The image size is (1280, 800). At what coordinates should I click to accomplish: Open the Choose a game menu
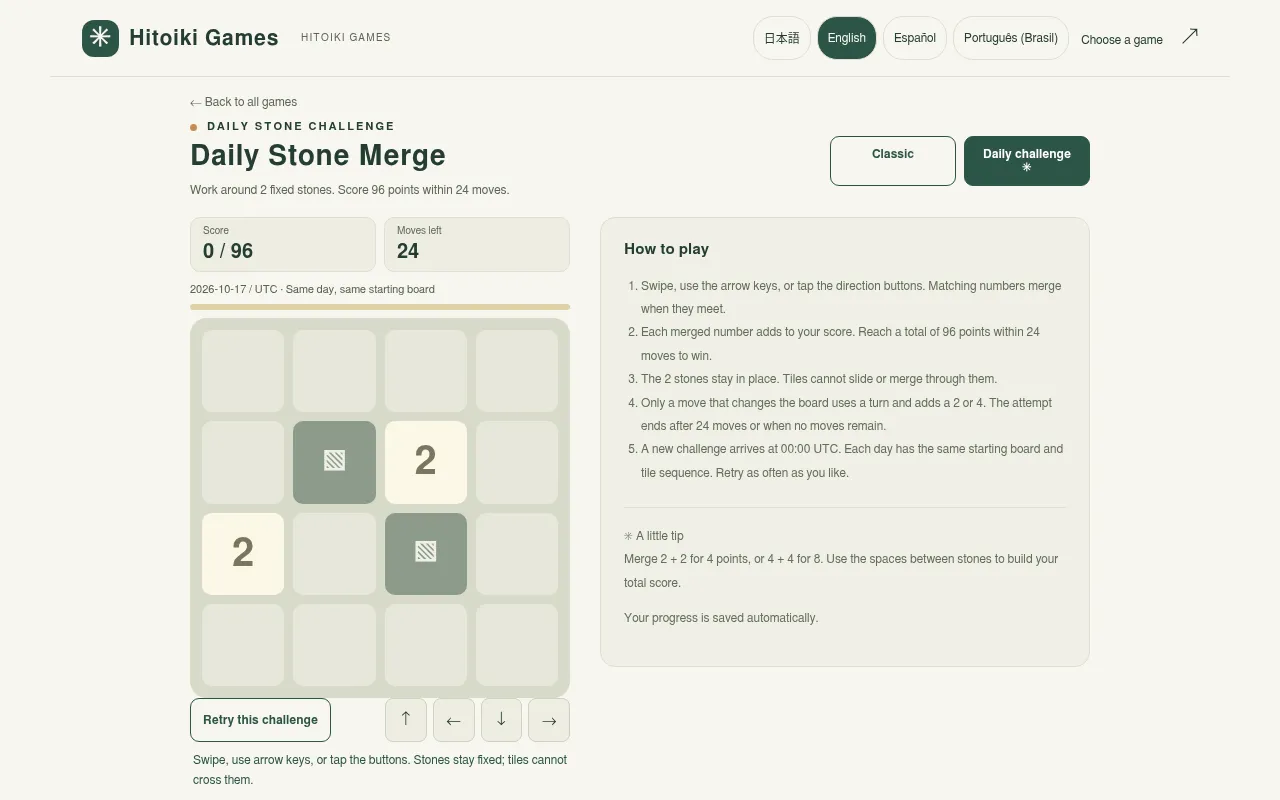(x=1122, y=40)
